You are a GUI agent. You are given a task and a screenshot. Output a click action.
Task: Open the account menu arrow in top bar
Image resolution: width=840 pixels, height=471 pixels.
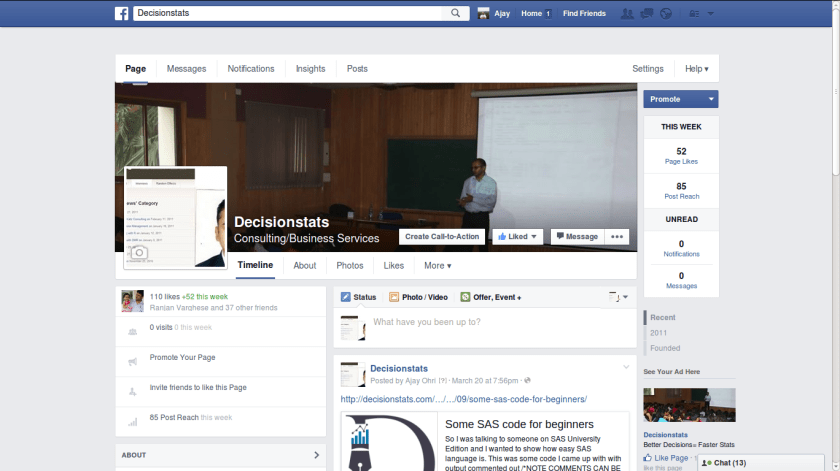[710, 14]
